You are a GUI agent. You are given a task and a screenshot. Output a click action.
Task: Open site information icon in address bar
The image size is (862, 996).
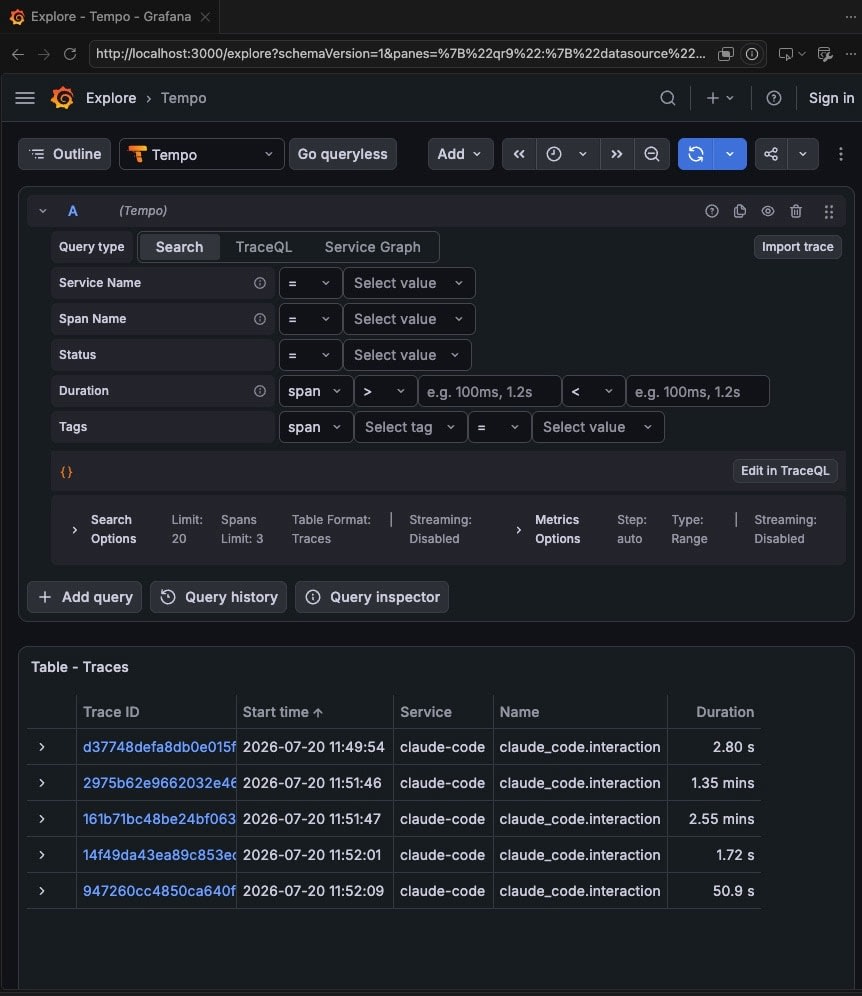(752, 55)
